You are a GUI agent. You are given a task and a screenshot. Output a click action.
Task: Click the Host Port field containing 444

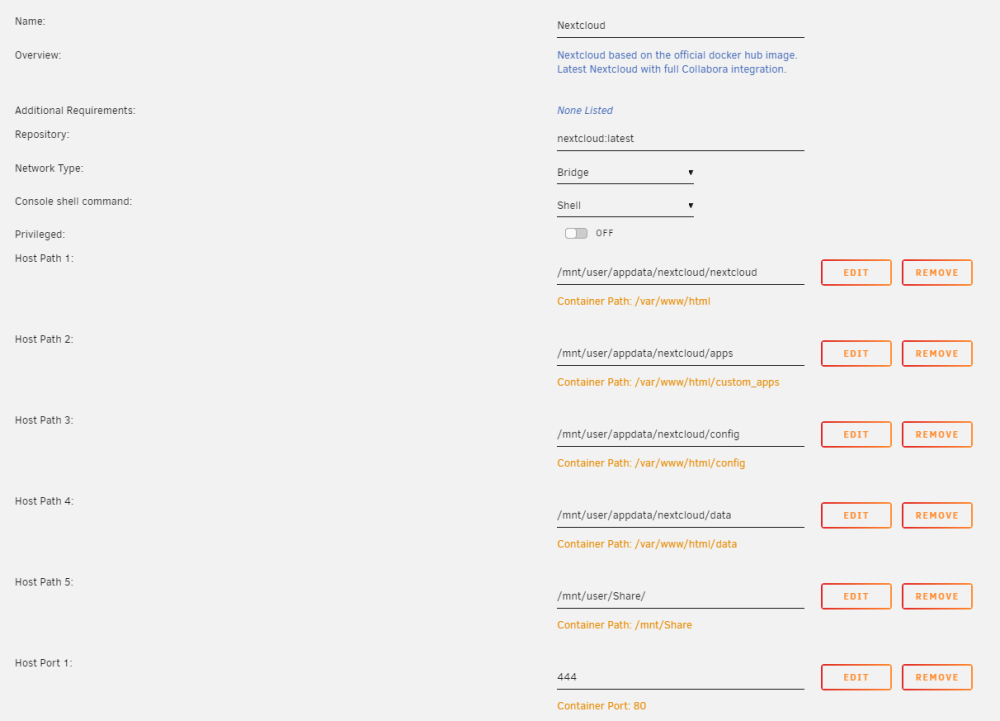(x=680, y=678)
